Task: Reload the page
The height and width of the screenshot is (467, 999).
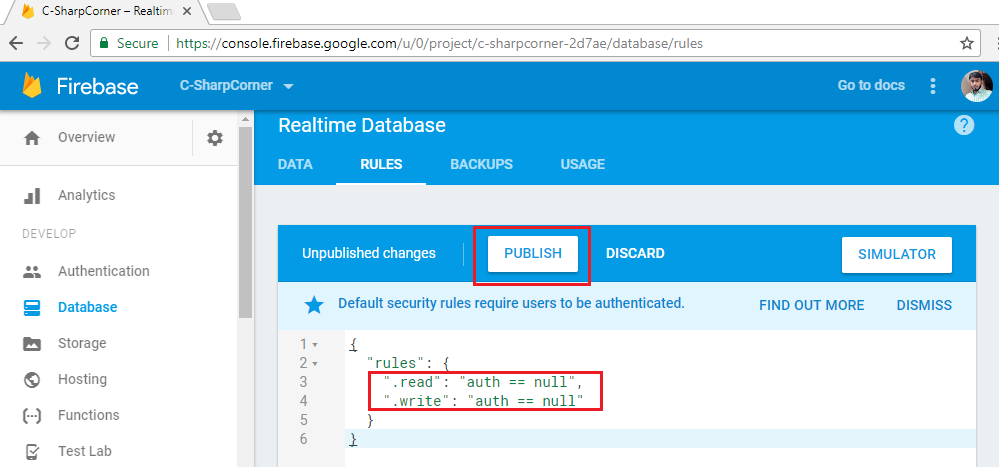Action: (72, 43)
